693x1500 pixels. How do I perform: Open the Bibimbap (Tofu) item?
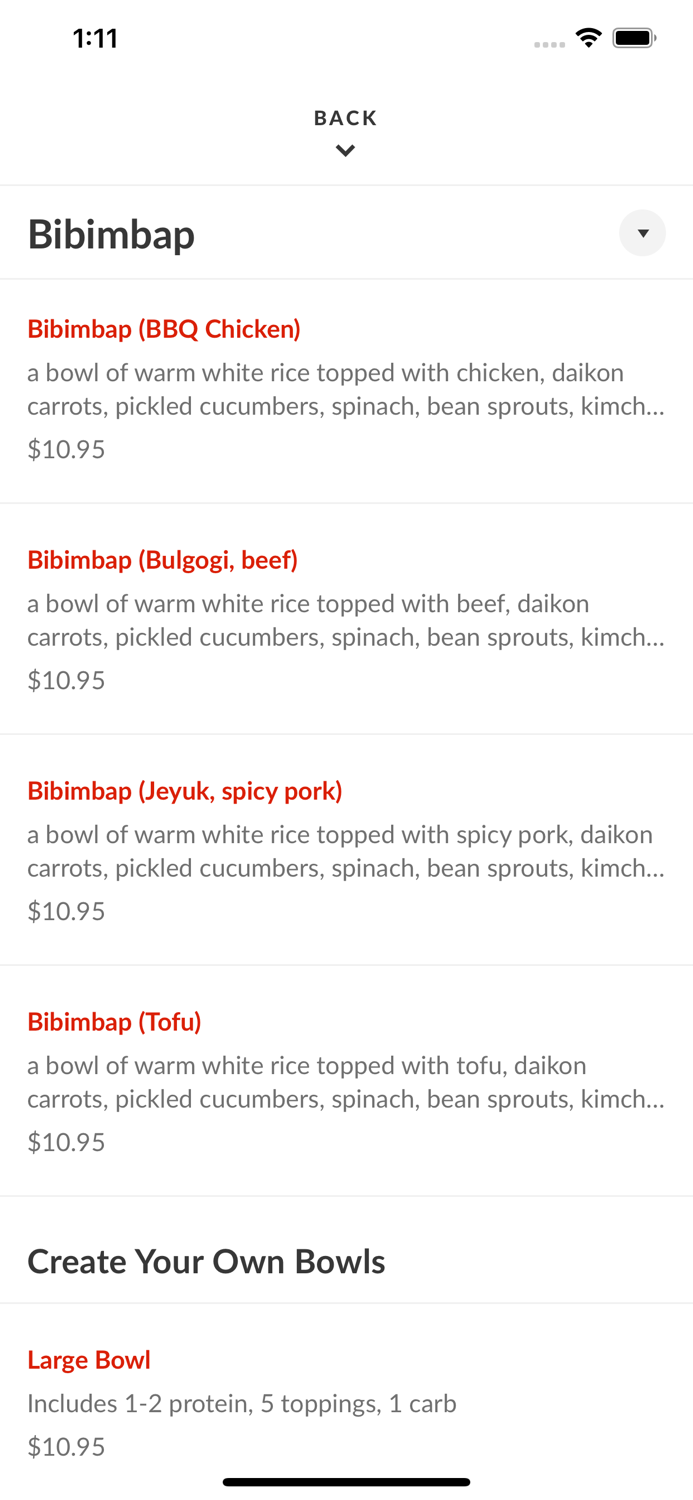click(113, 1022)
